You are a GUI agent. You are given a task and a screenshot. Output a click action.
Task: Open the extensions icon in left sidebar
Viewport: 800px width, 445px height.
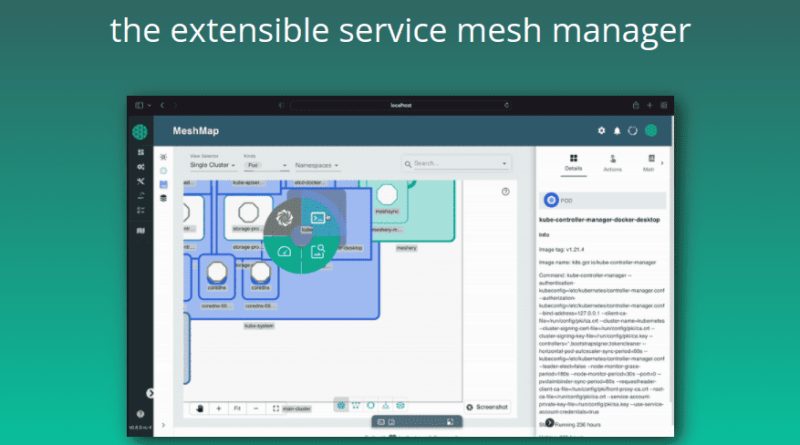pyautogui.click(x=141, y=231)
